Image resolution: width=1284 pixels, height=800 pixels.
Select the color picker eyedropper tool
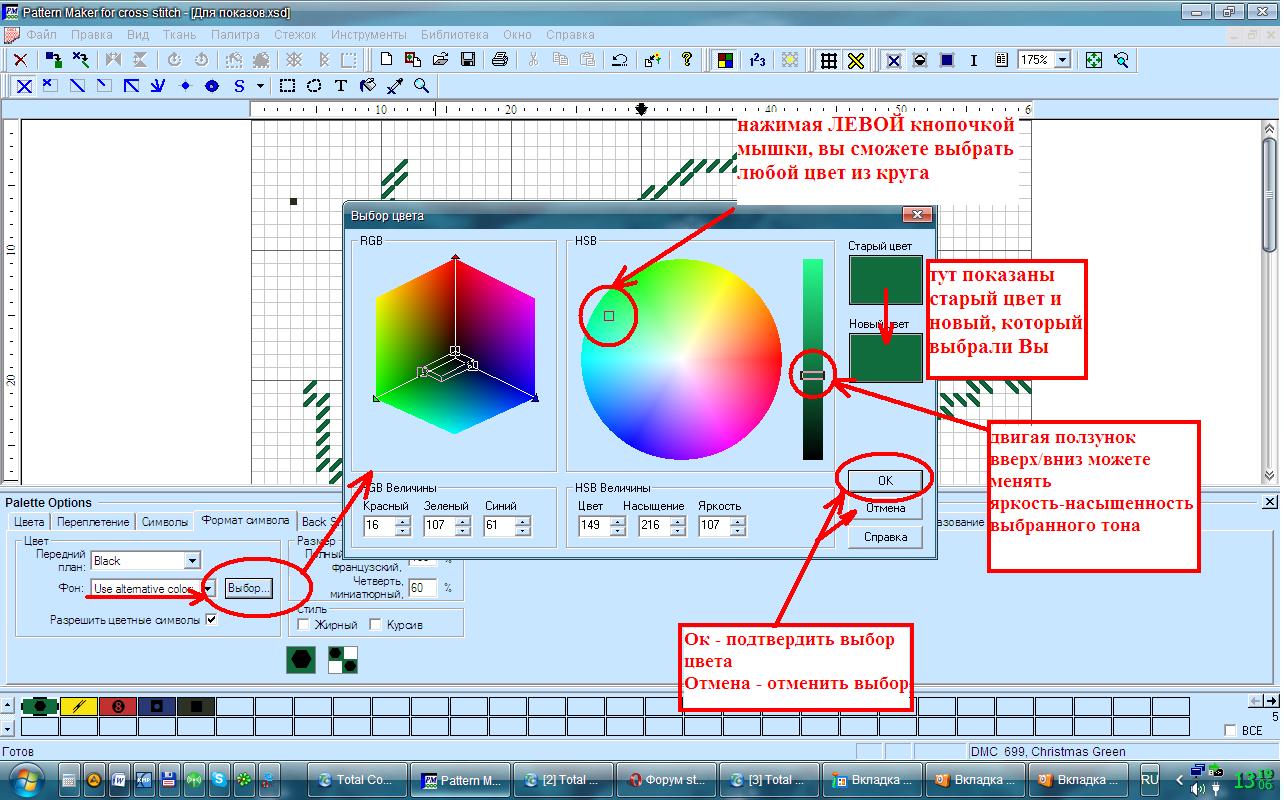coord(395,86)
